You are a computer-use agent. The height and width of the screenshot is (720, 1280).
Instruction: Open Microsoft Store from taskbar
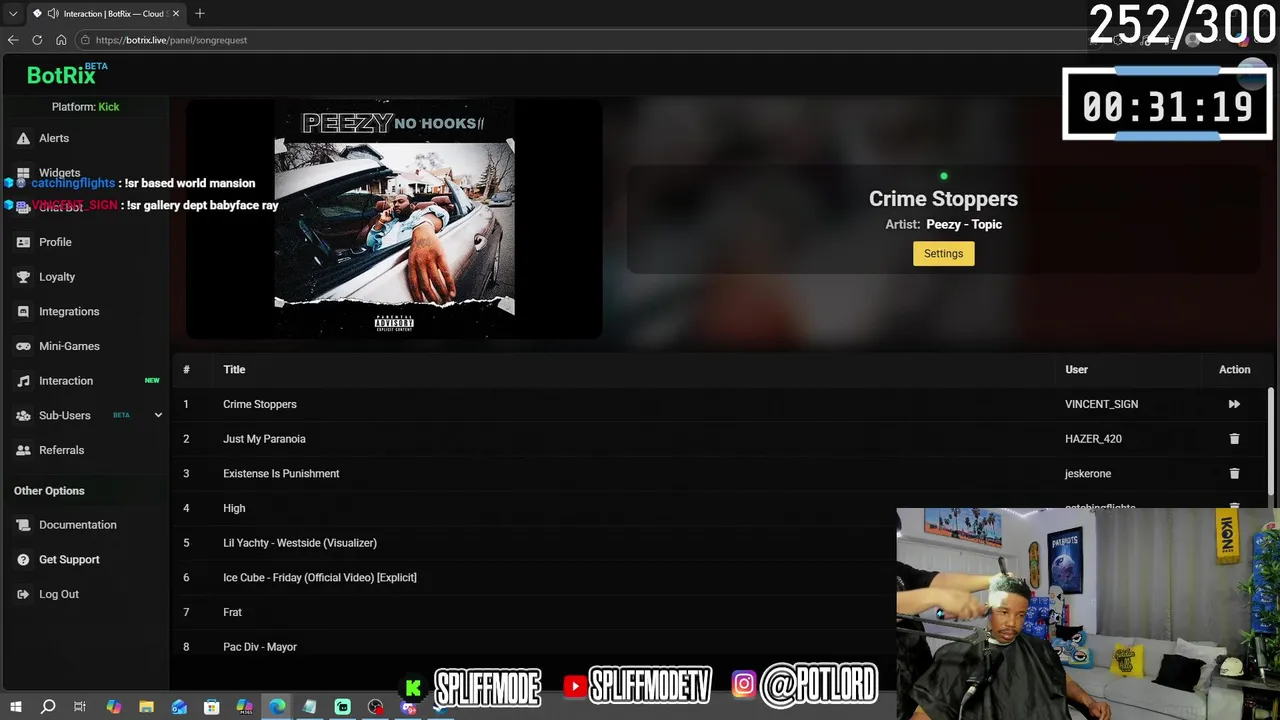point(212,707)
